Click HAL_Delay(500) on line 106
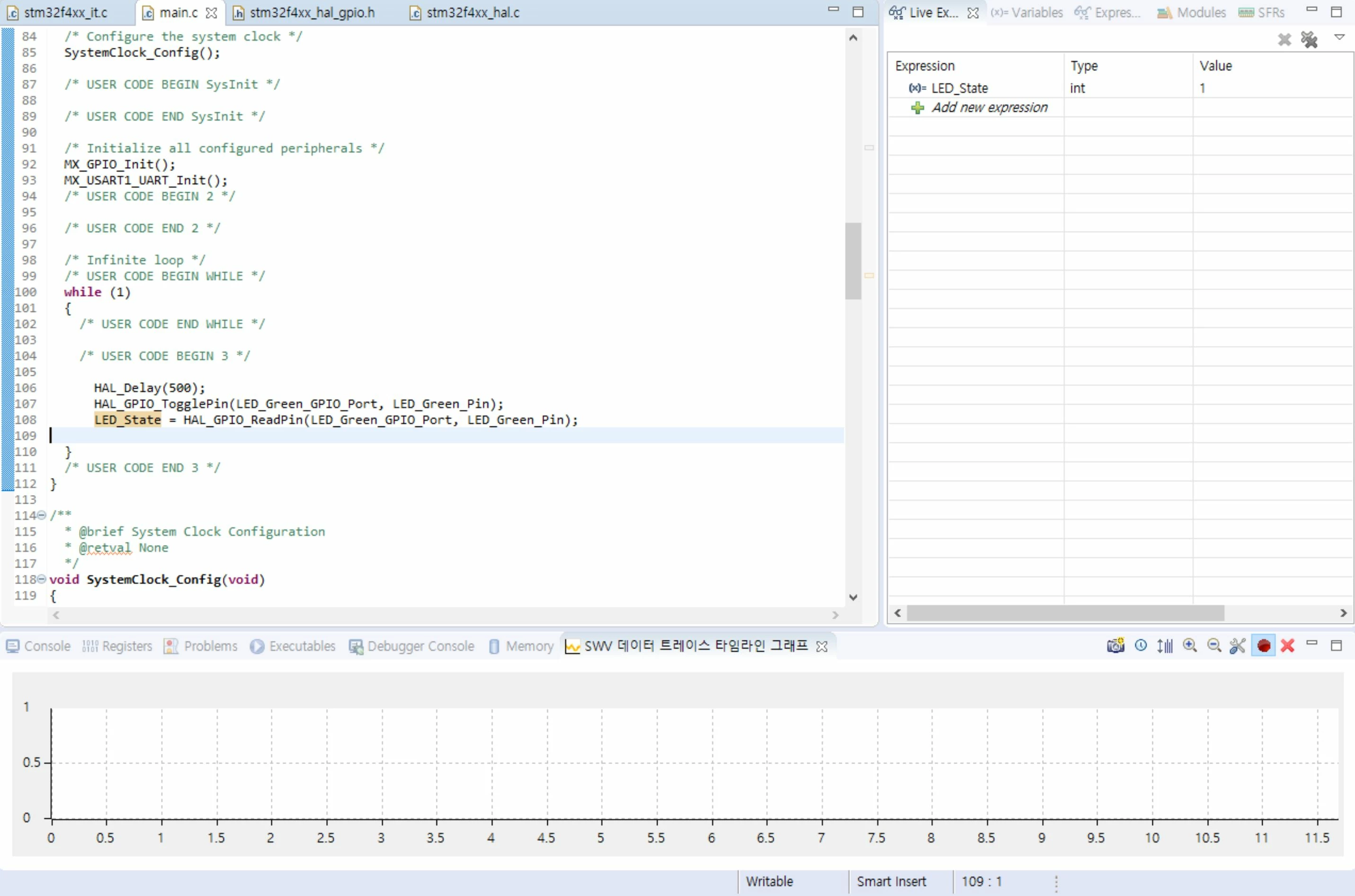Image resolution: width=1355 pixels, height=896 pixels. pyautogui.click(x=150, y=388)
